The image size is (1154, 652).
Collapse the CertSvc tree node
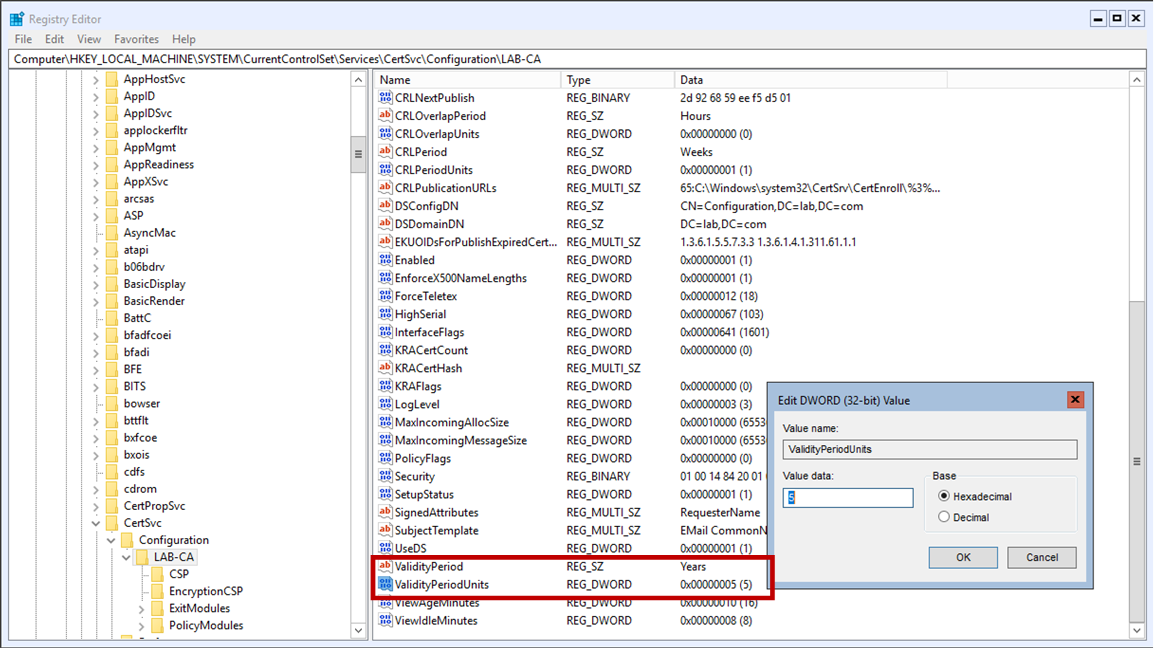pos(96,522)
